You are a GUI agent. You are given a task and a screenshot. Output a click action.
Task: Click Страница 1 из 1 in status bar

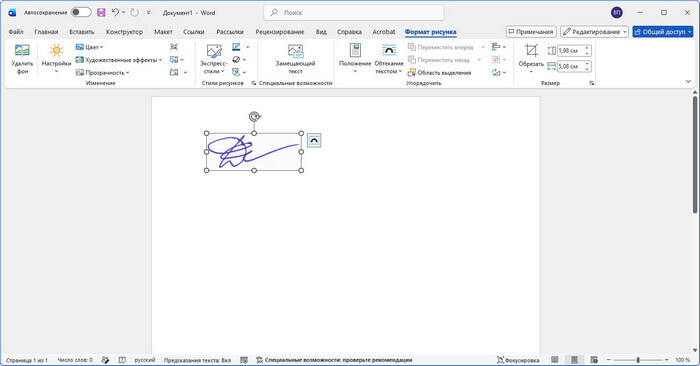coord(27,360)
